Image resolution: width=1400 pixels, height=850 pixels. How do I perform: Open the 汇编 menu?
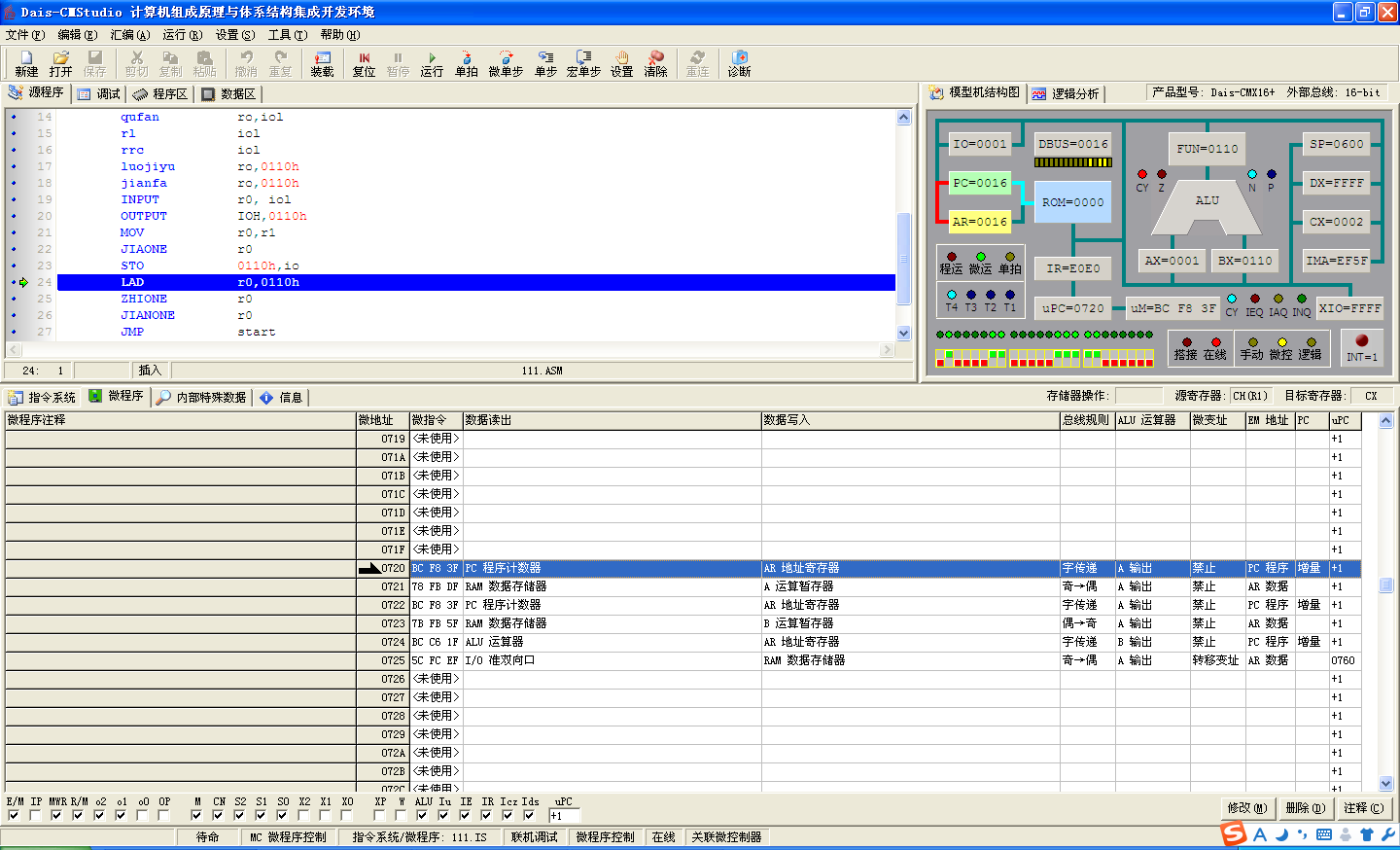tap(129, 35)
